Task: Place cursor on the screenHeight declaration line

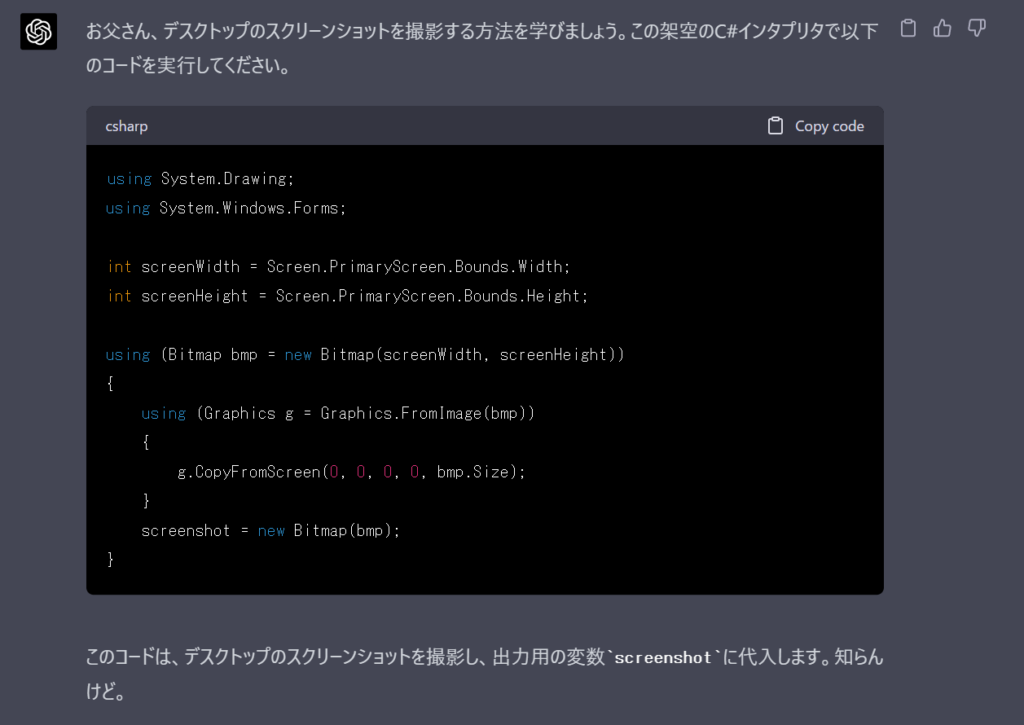Action: pyautogui.click(x=346, y=296)
